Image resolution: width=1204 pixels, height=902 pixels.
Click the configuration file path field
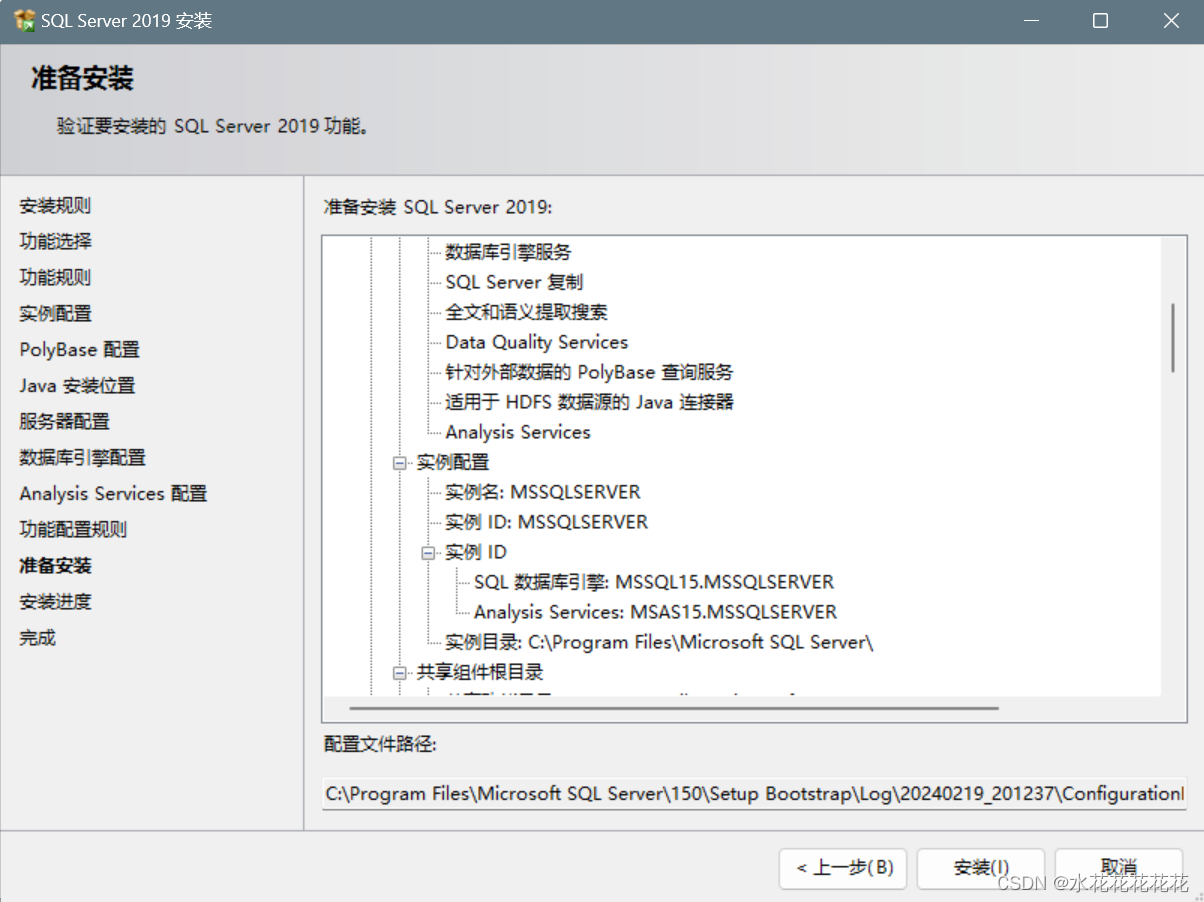click(754, 793)
